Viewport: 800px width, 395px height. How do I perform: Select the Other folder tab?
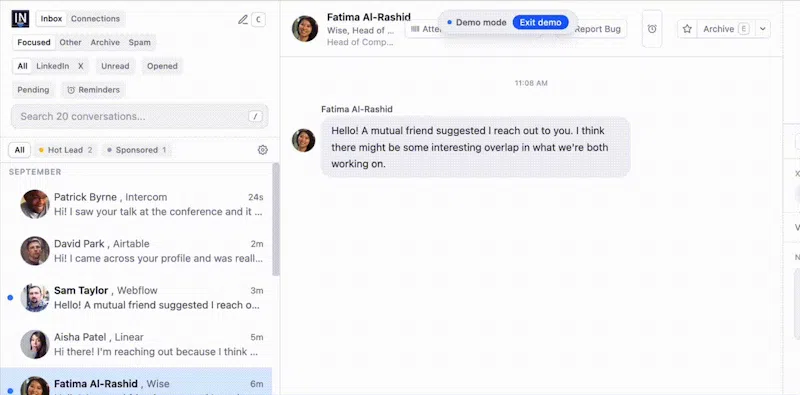click(70, 42)
